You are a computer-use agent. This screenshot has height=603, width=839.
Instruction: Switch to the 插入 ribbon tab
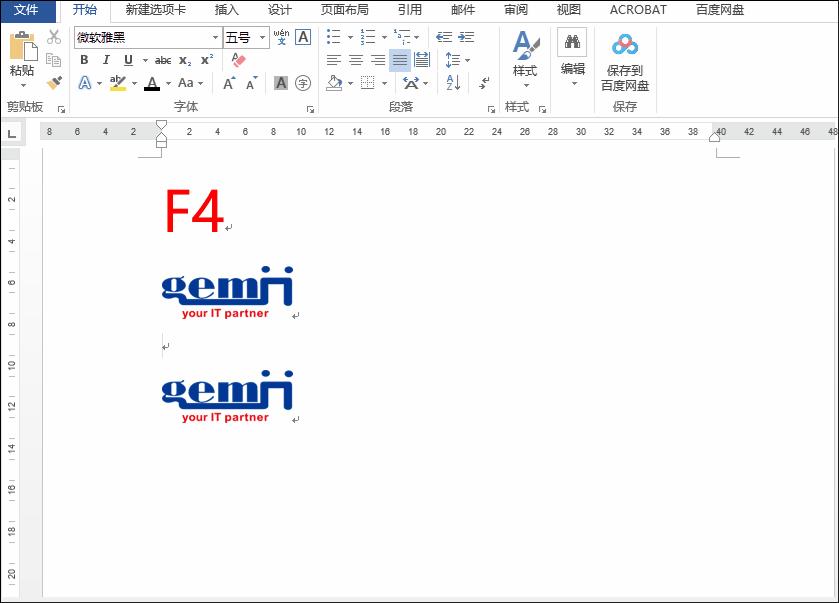(x=225, y=10)
